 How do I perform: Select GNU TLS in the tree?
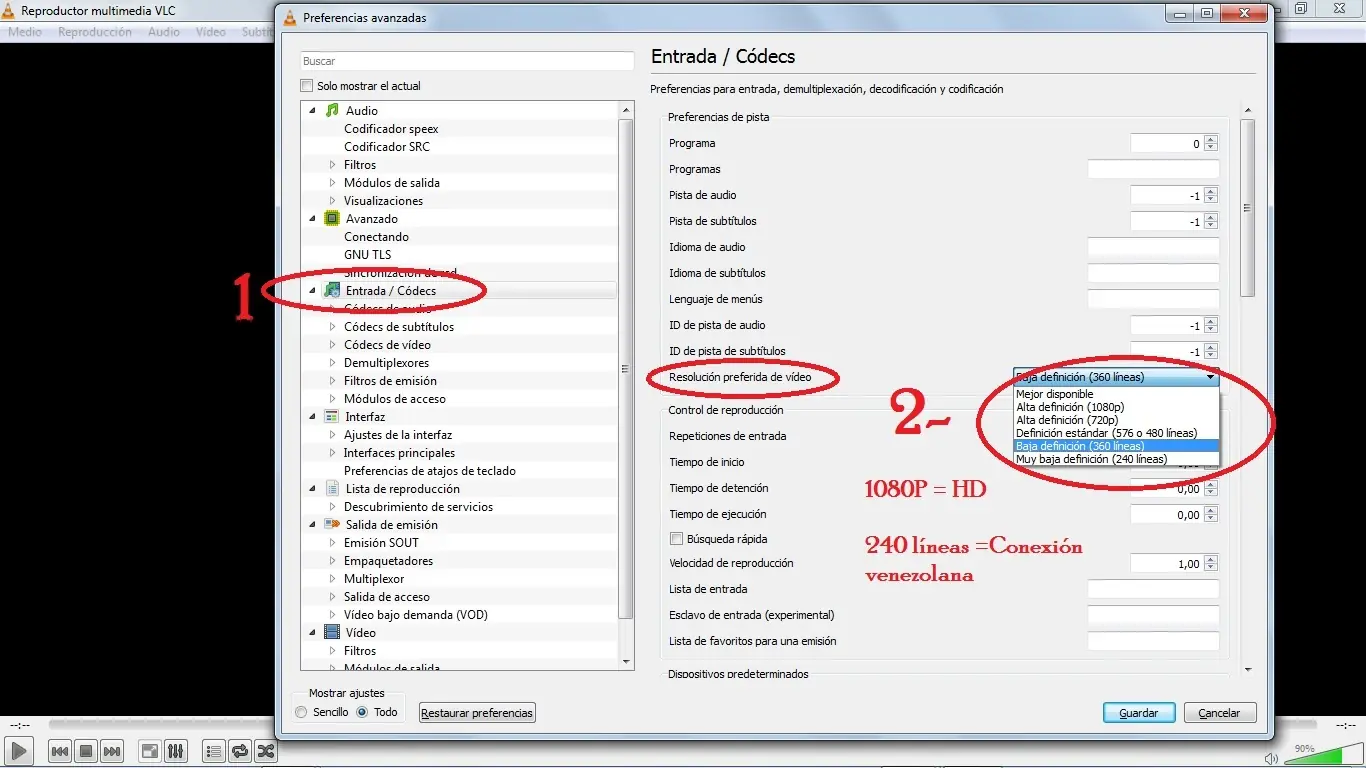point(368,255)
